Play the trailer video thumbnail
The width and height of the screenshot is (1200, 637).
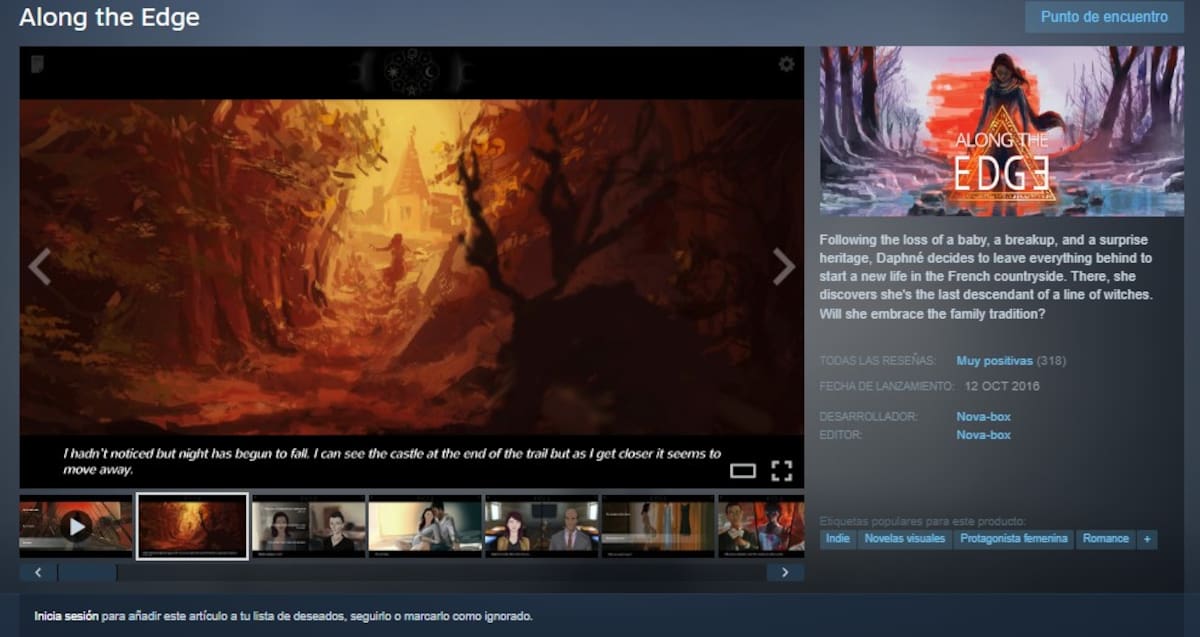pyautogui.click(x=76, y=526)
